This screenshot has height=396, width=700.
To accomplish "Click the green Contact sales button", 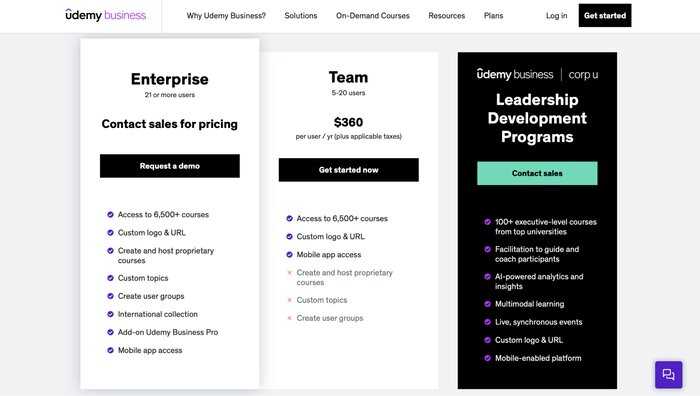I will point(537,173).
